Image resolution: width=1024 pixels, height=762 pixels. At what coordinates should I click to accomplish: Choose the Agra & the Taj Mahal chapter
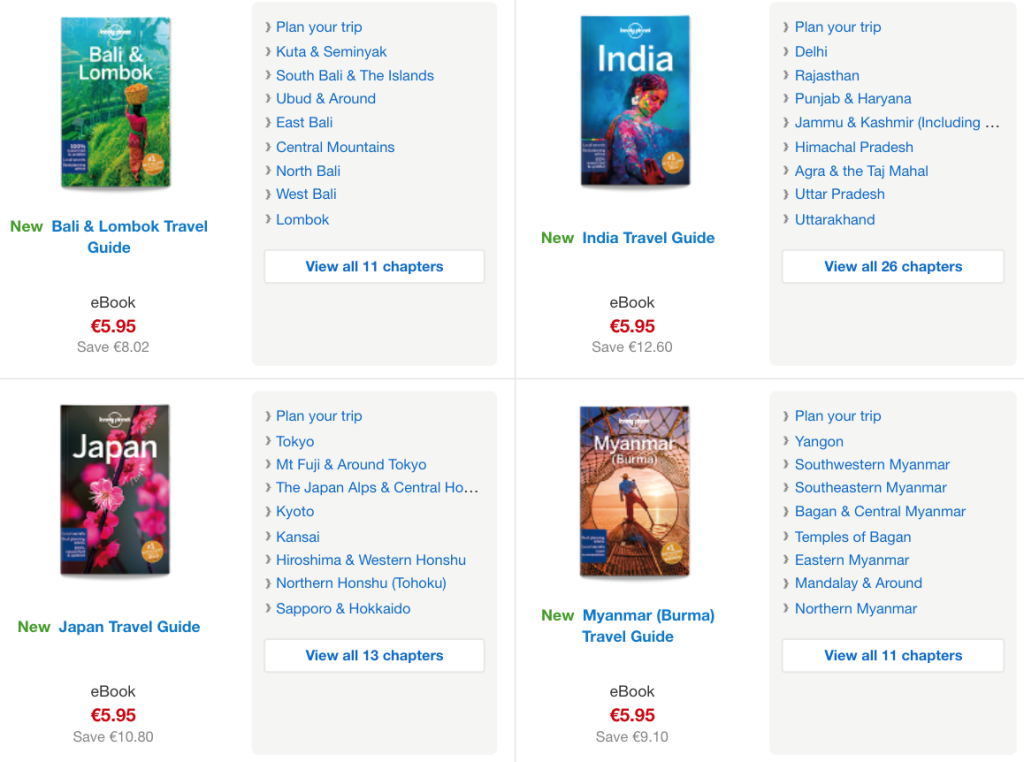tap(861, 171)
